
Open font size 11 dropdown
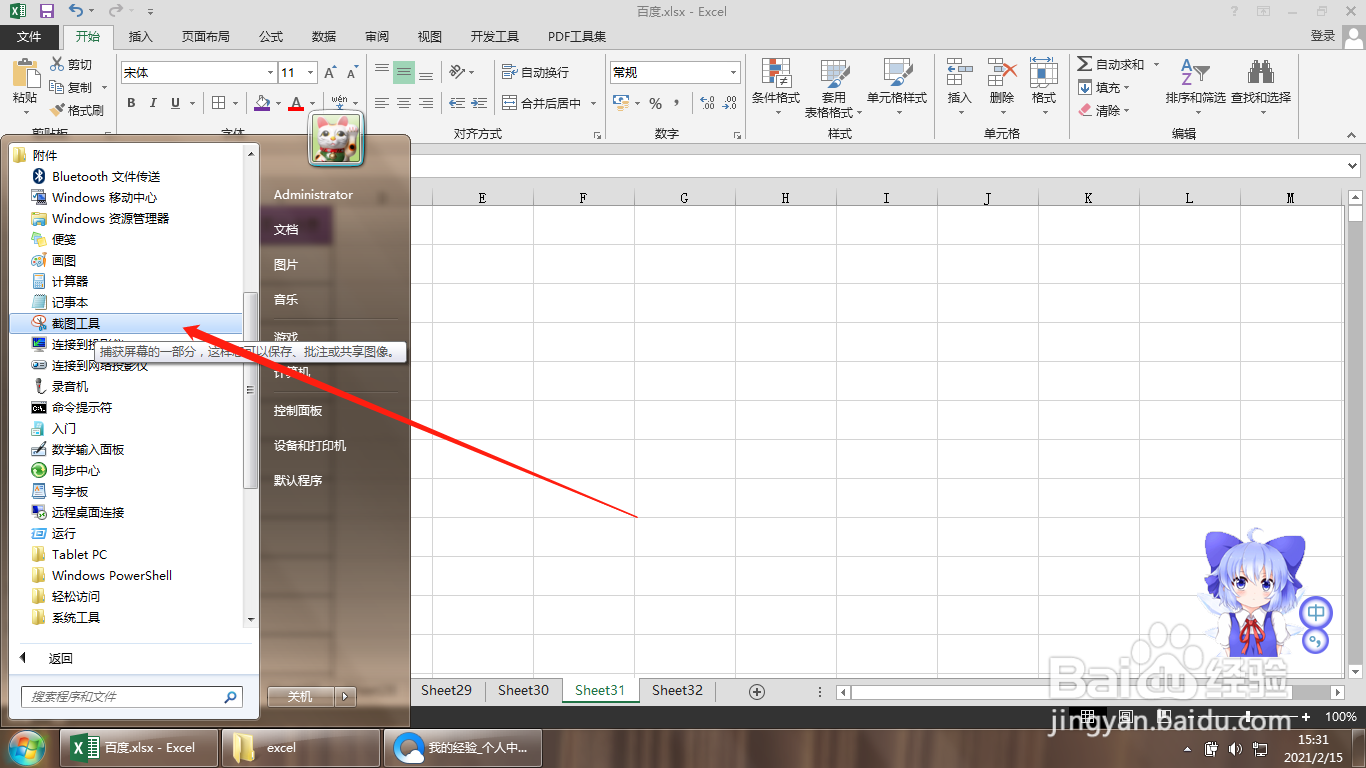click(x=311, y=72)
